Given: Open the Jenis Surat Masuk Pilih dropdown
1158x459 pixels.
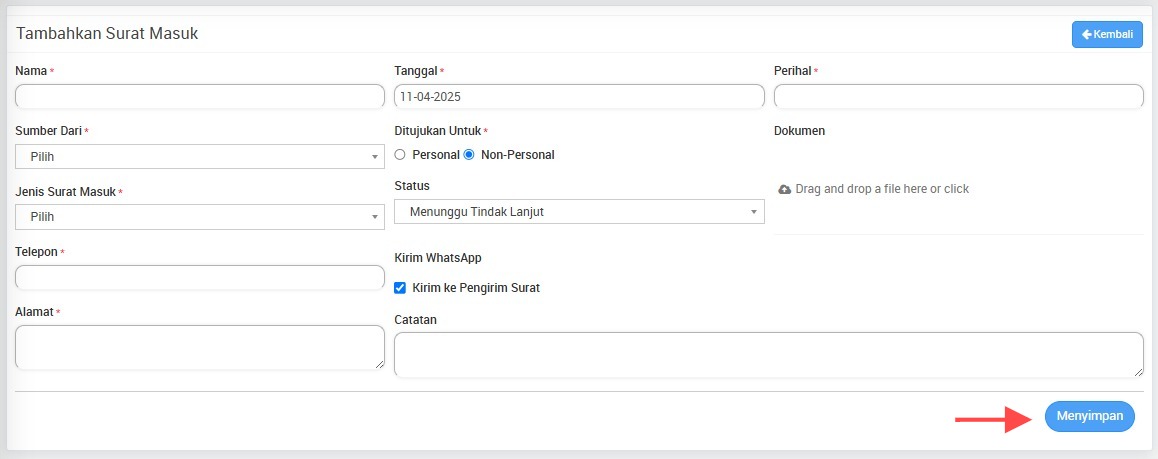Looking at the screenshot, I should (199, 217).
